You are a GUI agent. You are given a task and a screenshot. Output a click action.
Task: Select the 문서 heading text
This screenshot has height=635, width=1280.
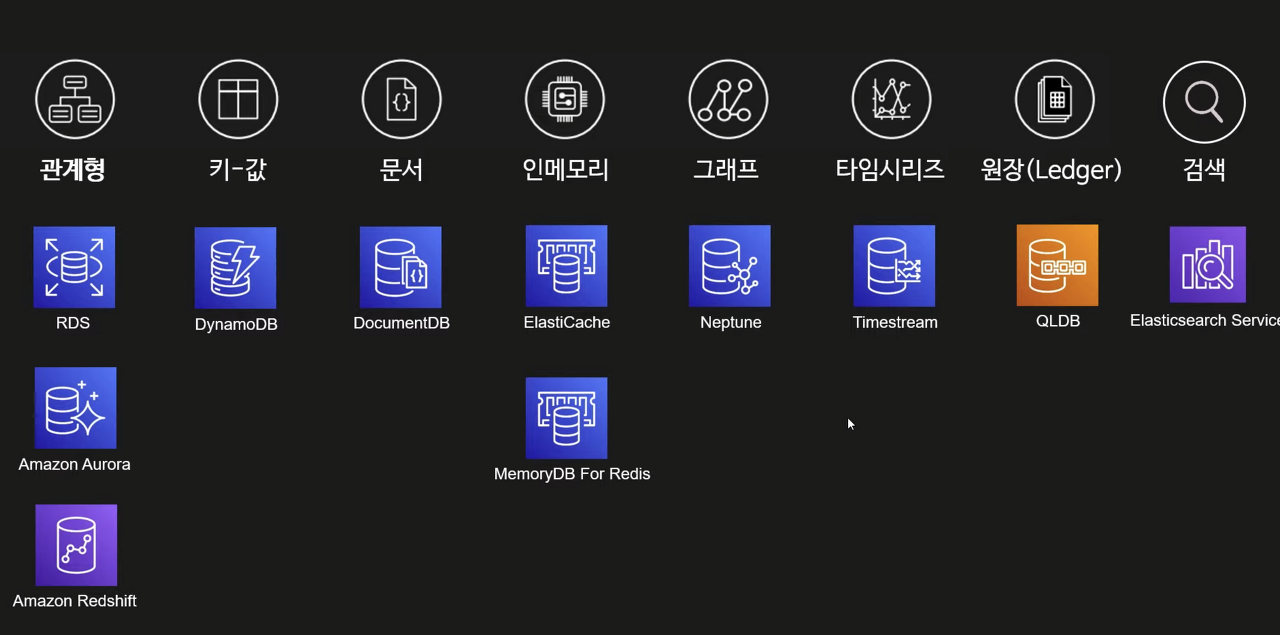(401, 170)
